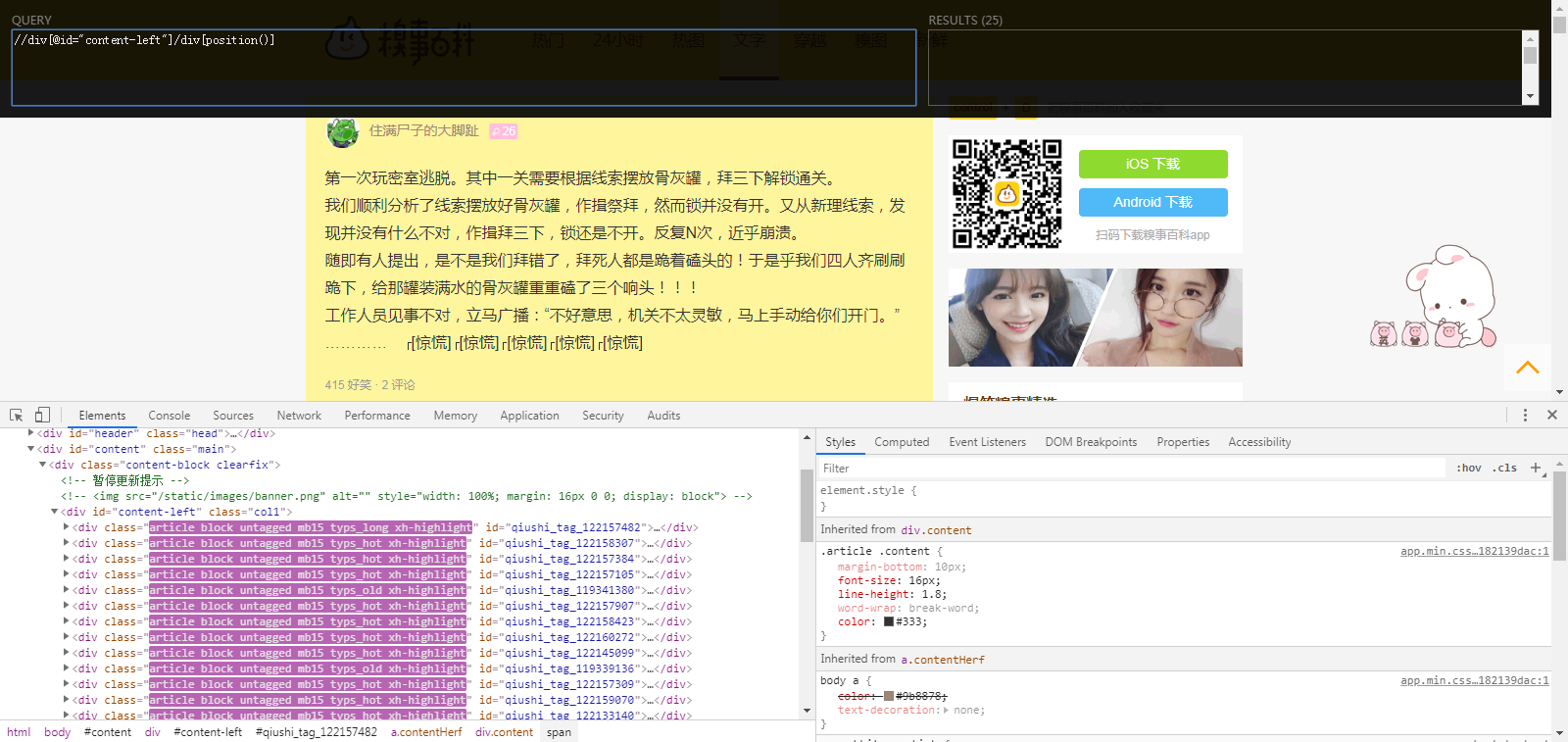Collapse the content-block clearfix div node
This screenshot has width=1568, height=742.
pyautogui.click(x=43, y=465)
